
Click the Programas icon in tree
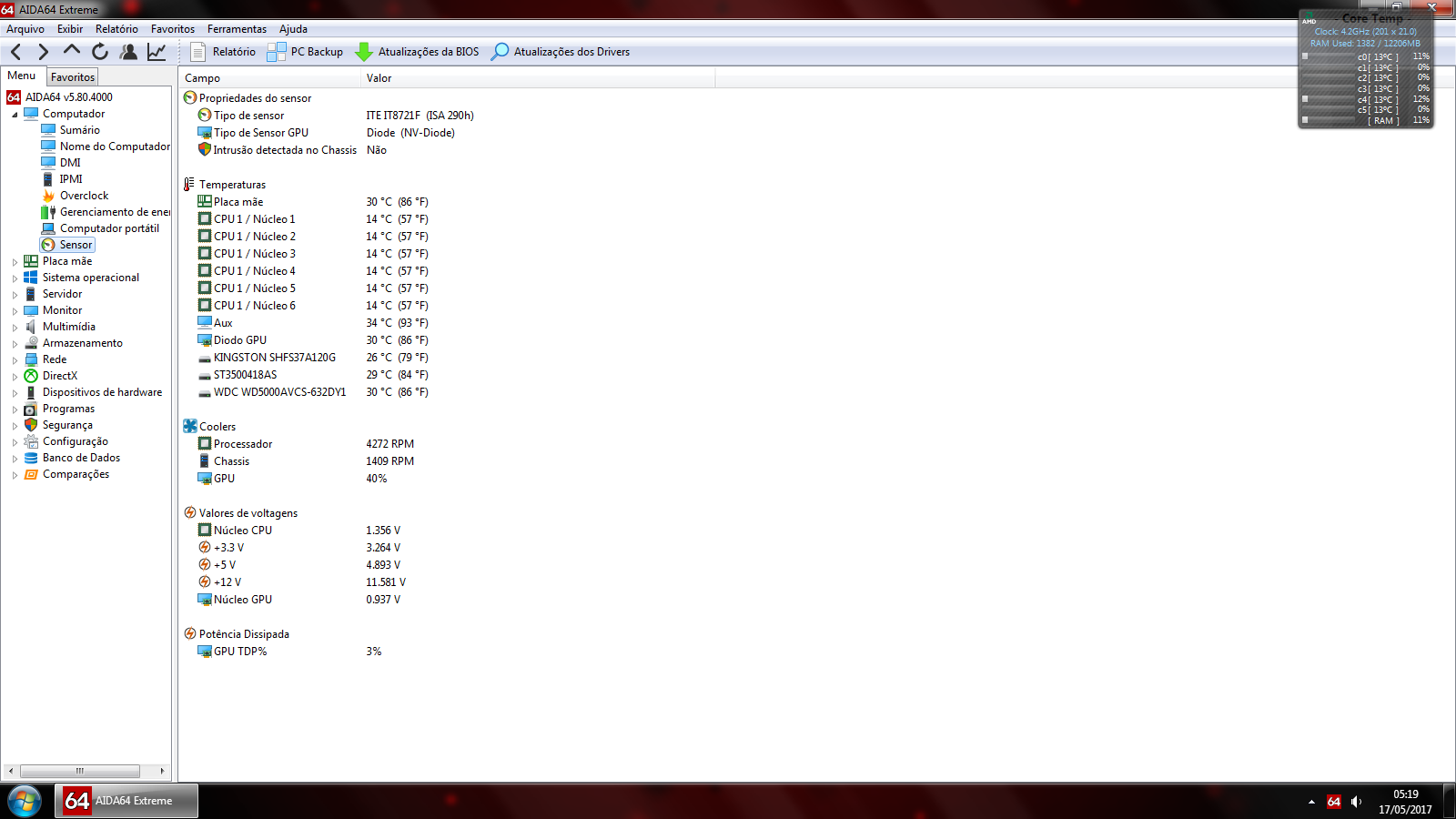[31, 409]
